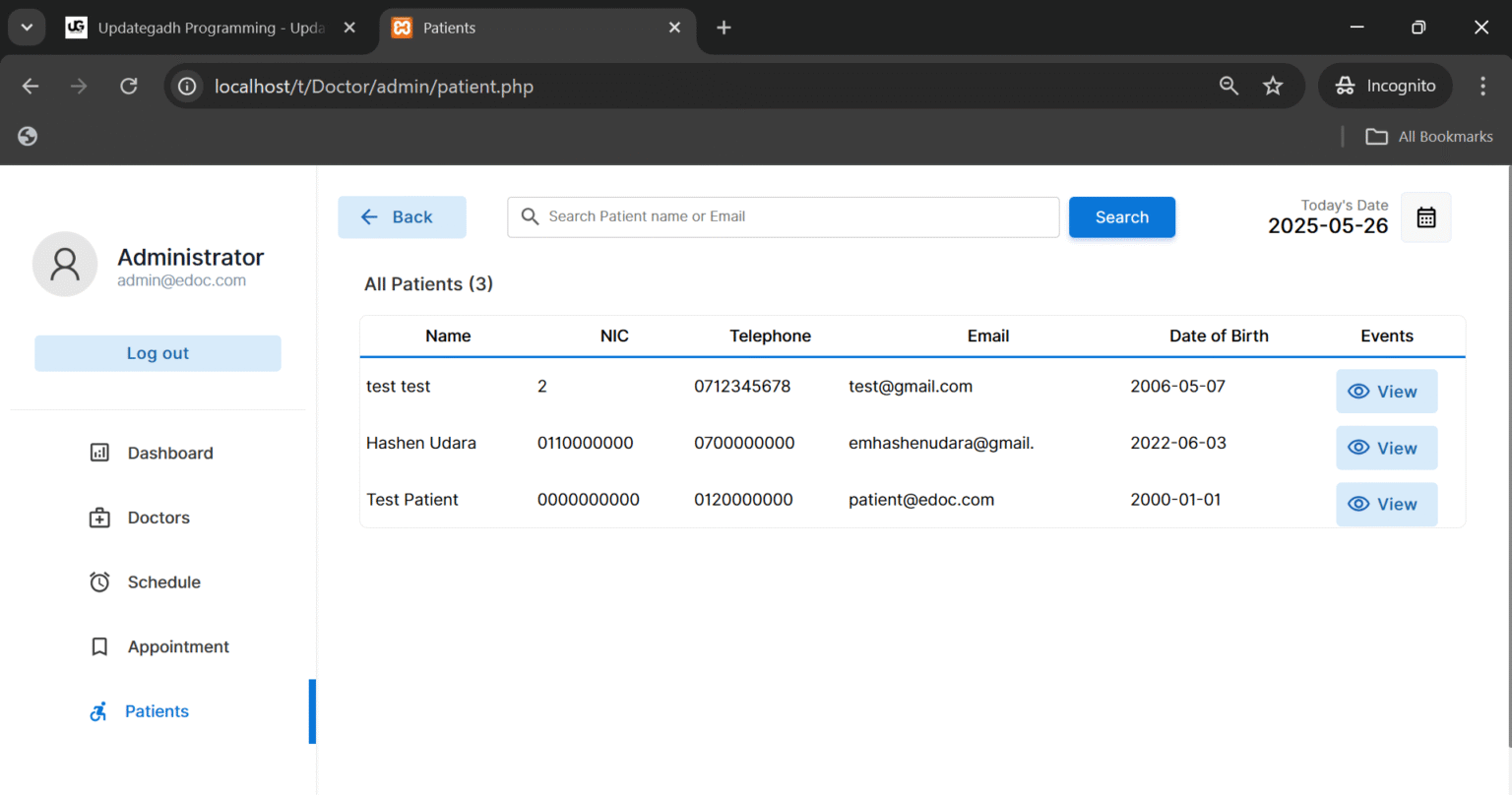Click the Administrator profile avatar icon
This screenshot has height=795, width=1512.
[x=65, y=264]
